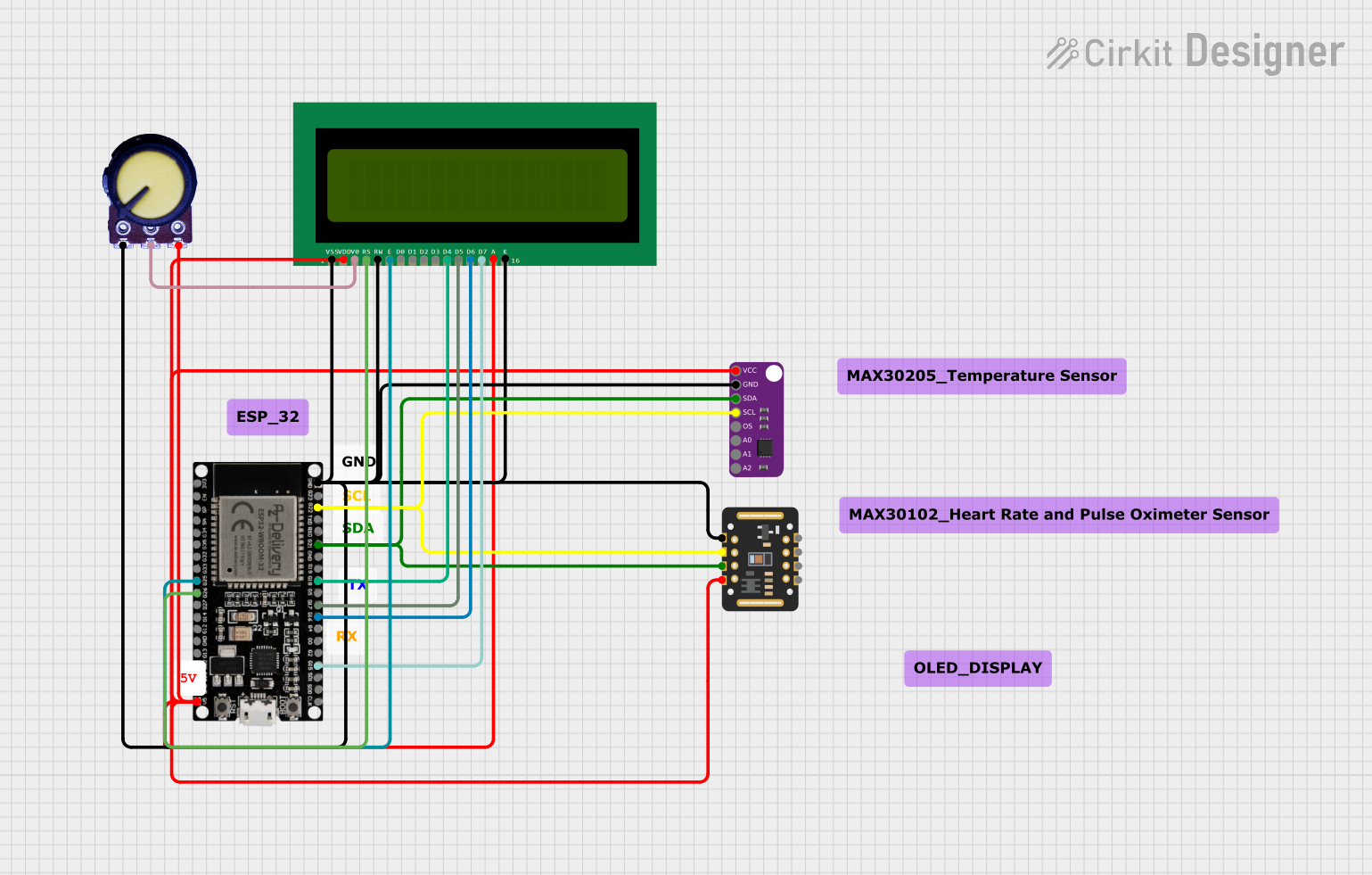Click the SCL label beside the ESP32

(x=357, y=496)
